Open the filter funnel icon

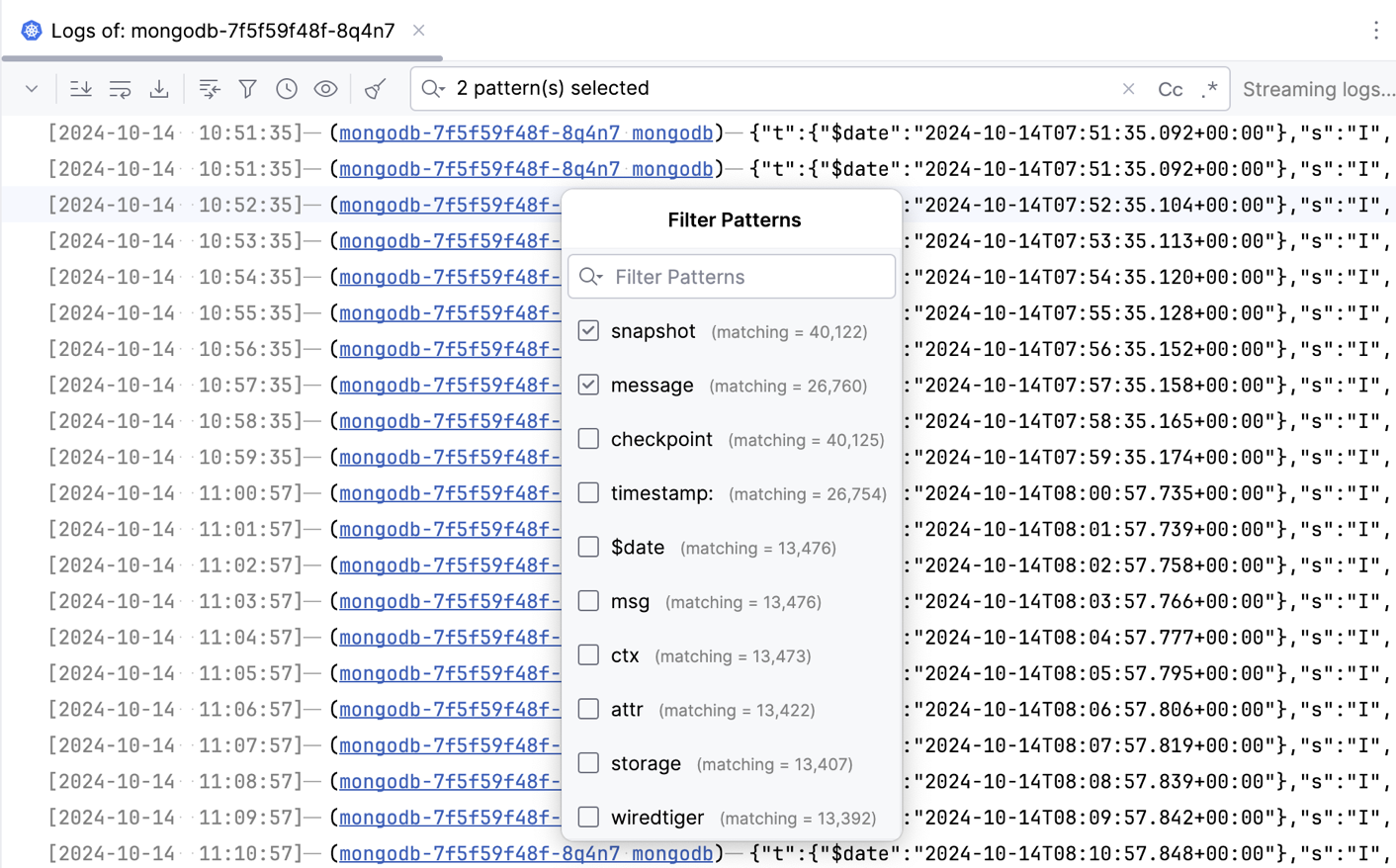pyautogui.click(x=247, y=88)
